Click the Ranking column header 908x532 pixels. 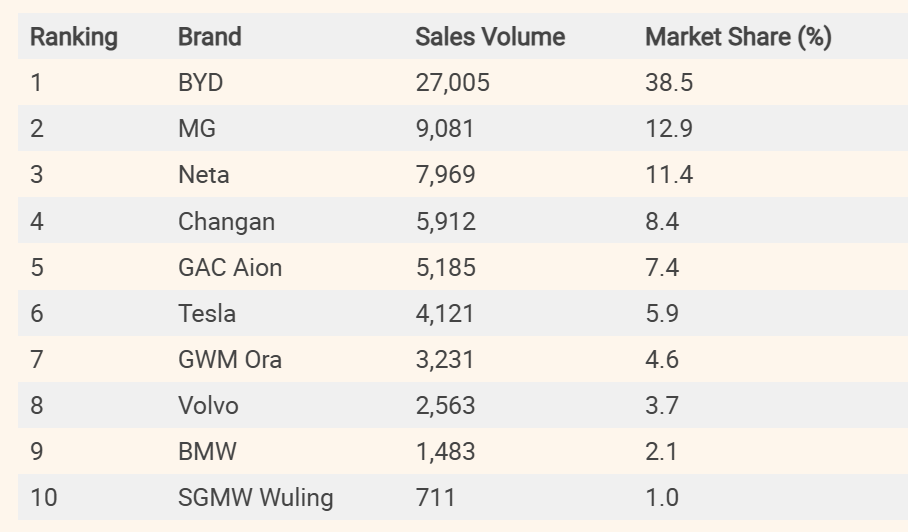point(73,37)
